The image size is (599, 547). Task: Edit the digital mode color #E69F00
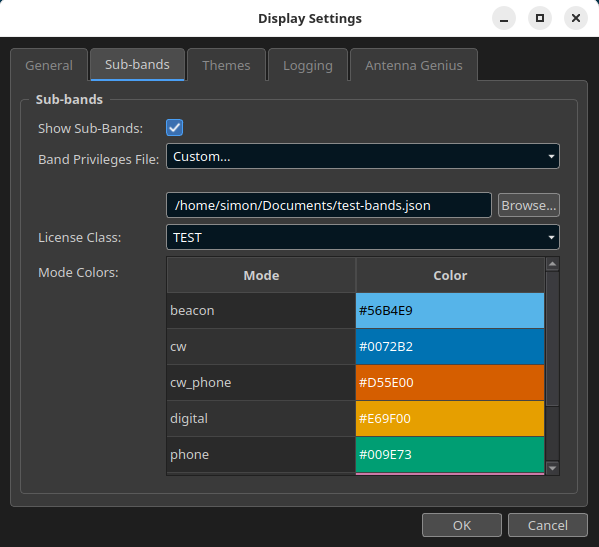coord(450,418)
